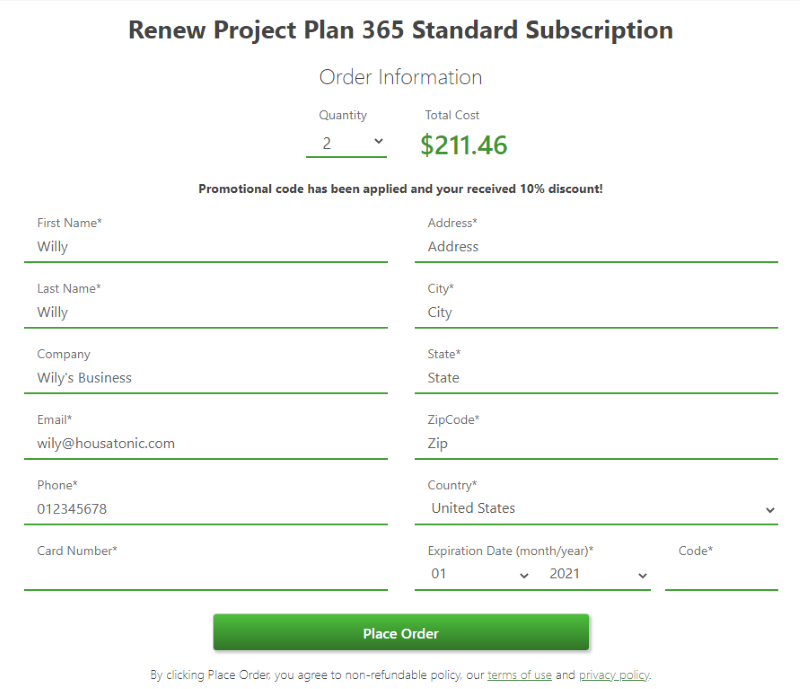Open the Quantity dropdown
The image size is (800, 689).
coord(346,139)
